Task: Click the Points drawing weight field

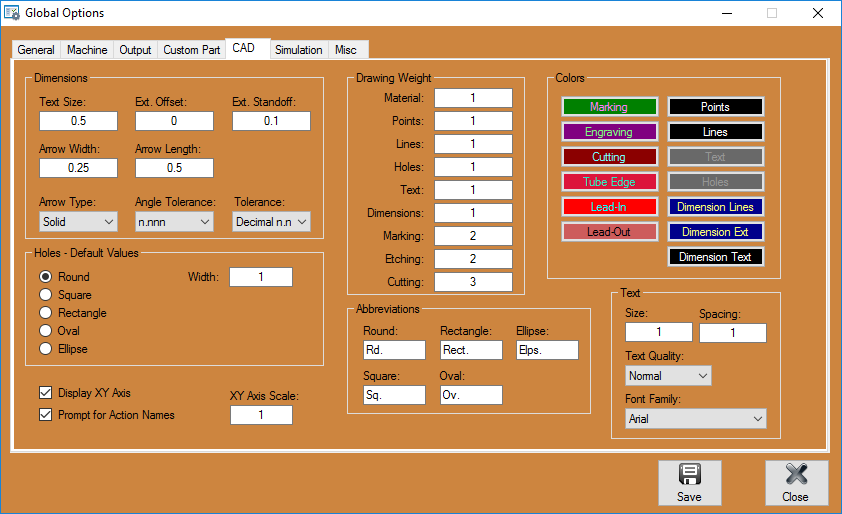Action: coord(473,121)
